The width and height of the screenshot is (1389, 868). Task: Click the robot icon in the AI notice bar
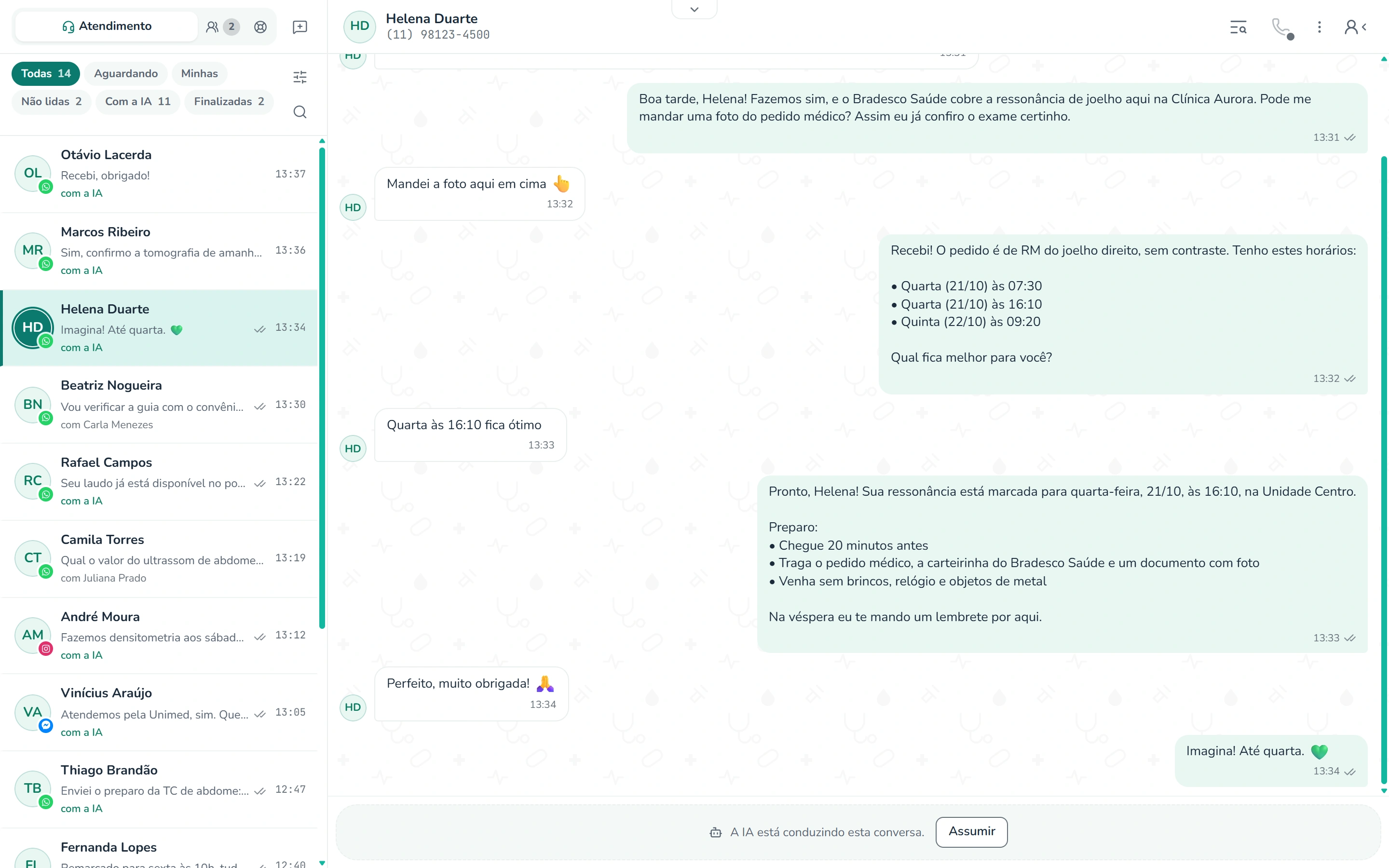715,832
